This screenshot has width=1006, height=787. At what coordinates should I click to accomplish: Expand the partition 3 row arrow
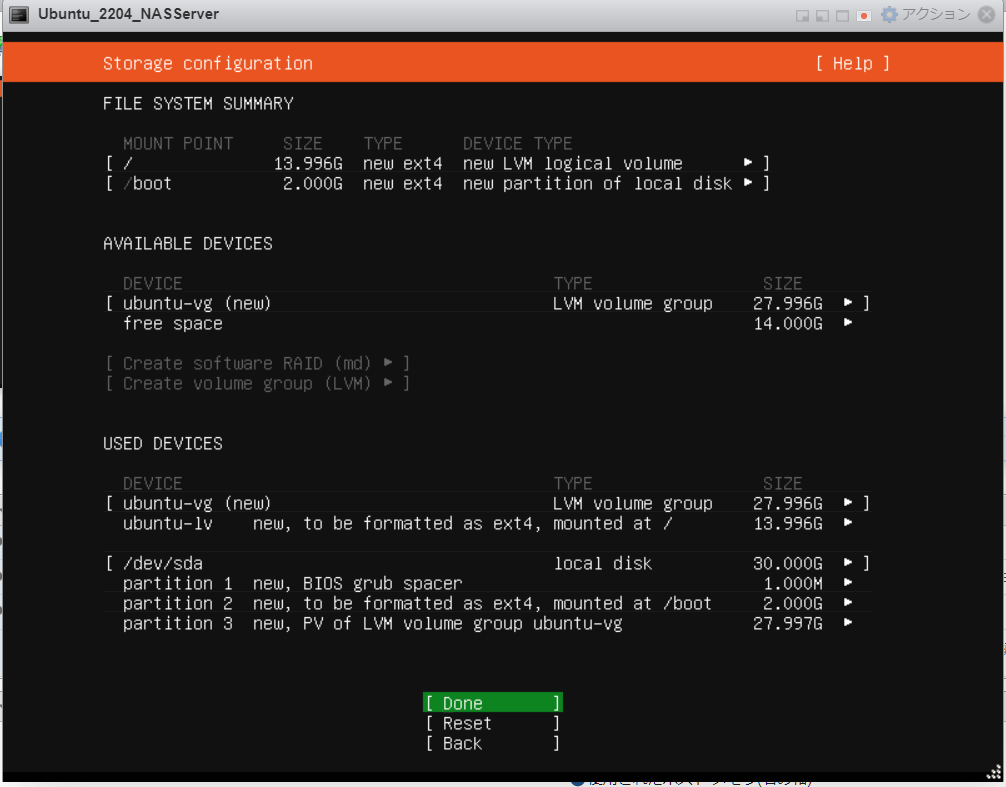(x=848, y=622)
